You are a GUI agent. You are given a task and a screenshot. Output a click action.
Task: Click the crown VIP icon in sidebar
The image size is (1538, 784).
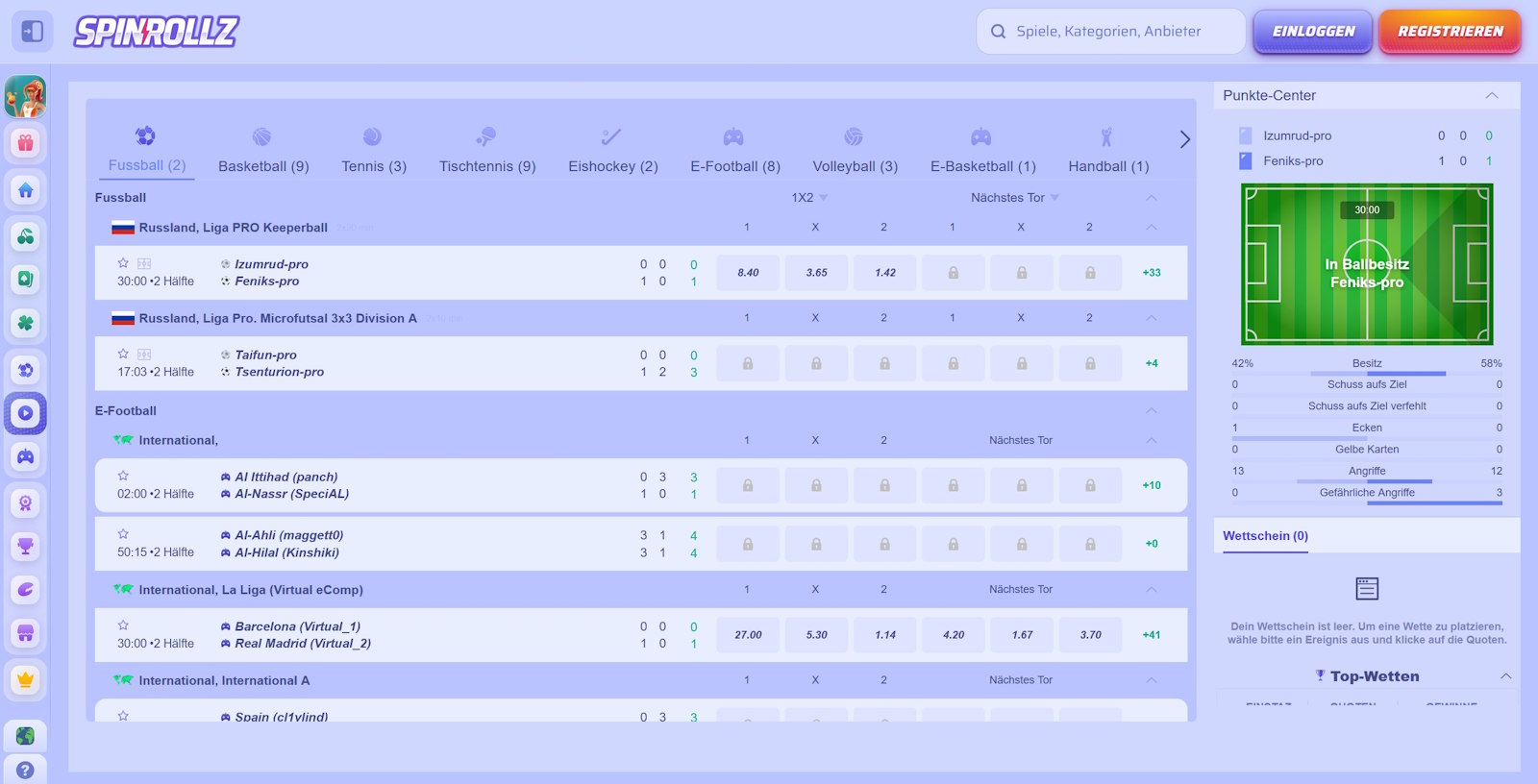(26, 679)
